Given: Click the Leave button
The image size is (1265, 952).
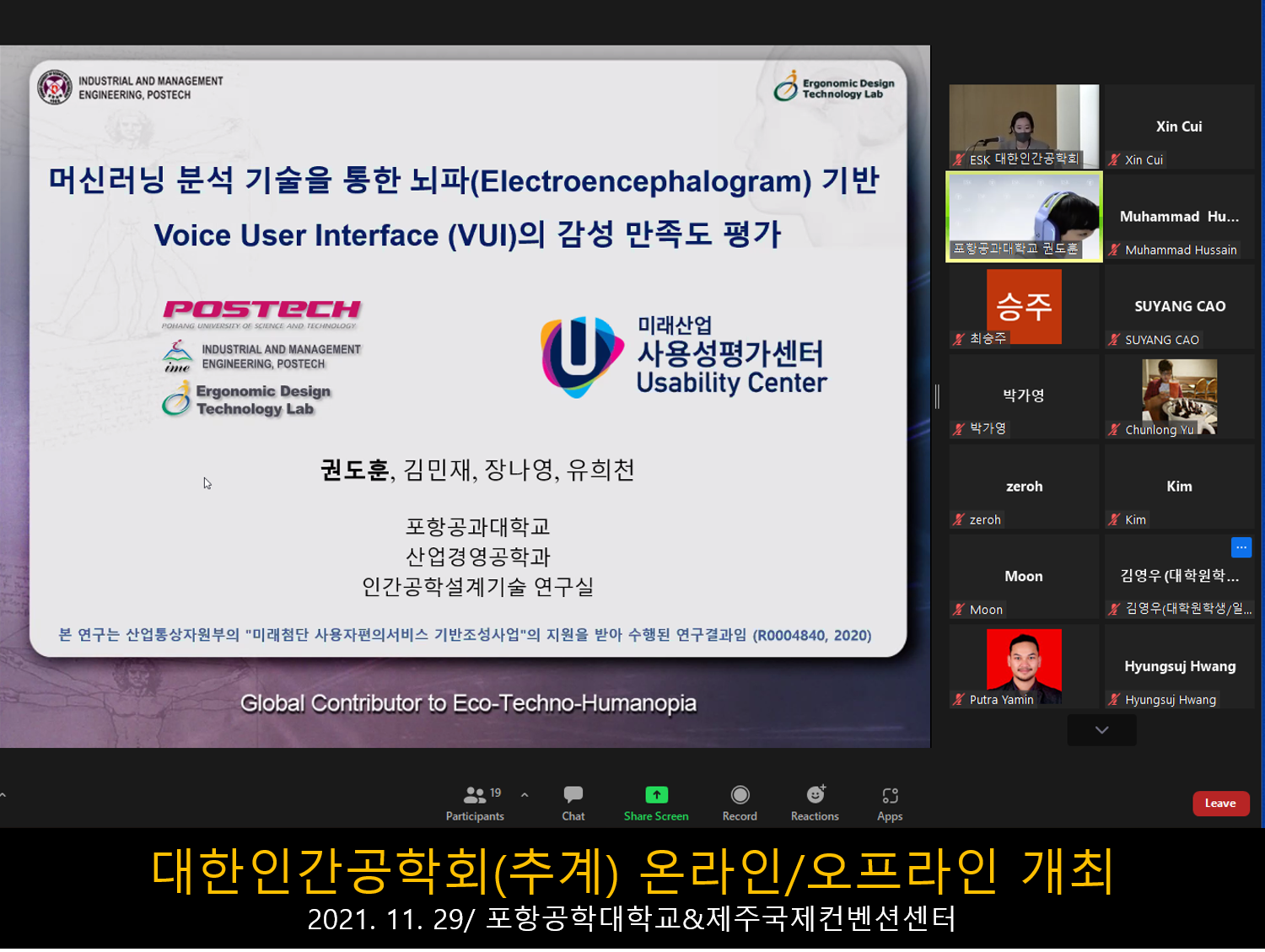Looking at the screenshot, I should point(1220,803).
